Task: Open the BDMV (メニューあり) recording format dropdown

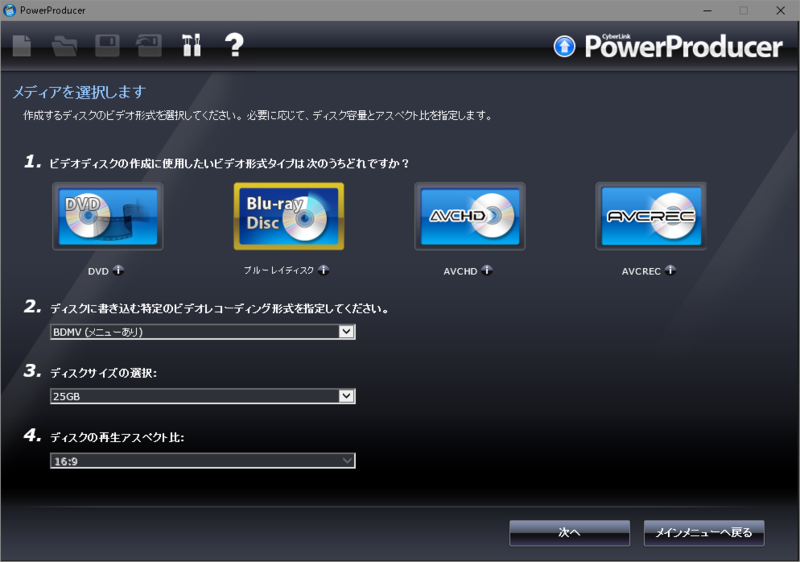Action: [x=203, y=332]
